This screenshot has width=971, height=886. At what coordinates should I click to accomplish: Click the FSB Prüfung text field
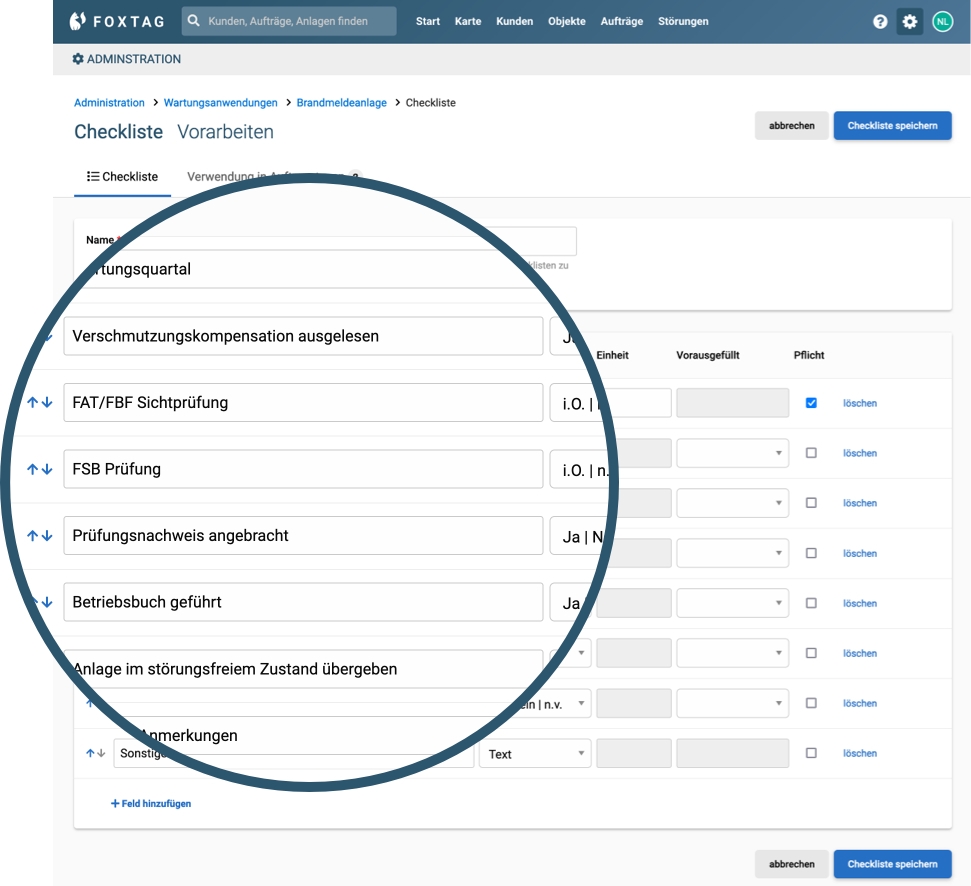[303, 469]
